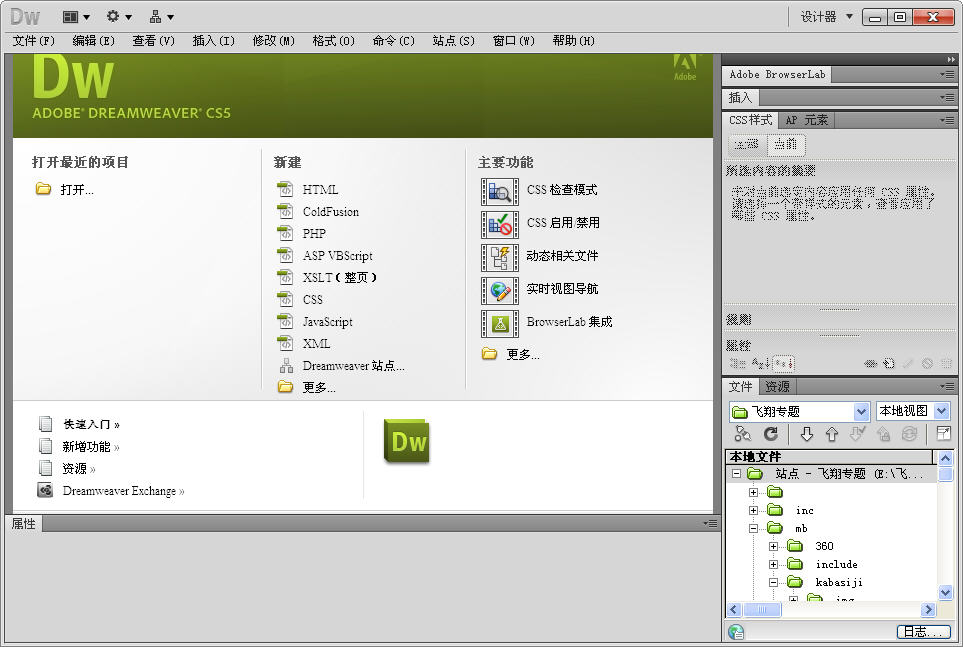
Task: Open the CSS样式 panel options menu icon
Action: [947, 120]
